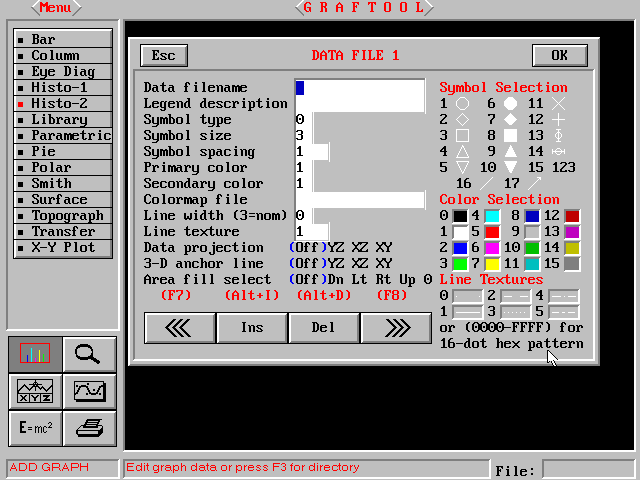Choose X-Y Plot graph type
This screenshot has height=480, width=640.
click(x=63, y=247)
